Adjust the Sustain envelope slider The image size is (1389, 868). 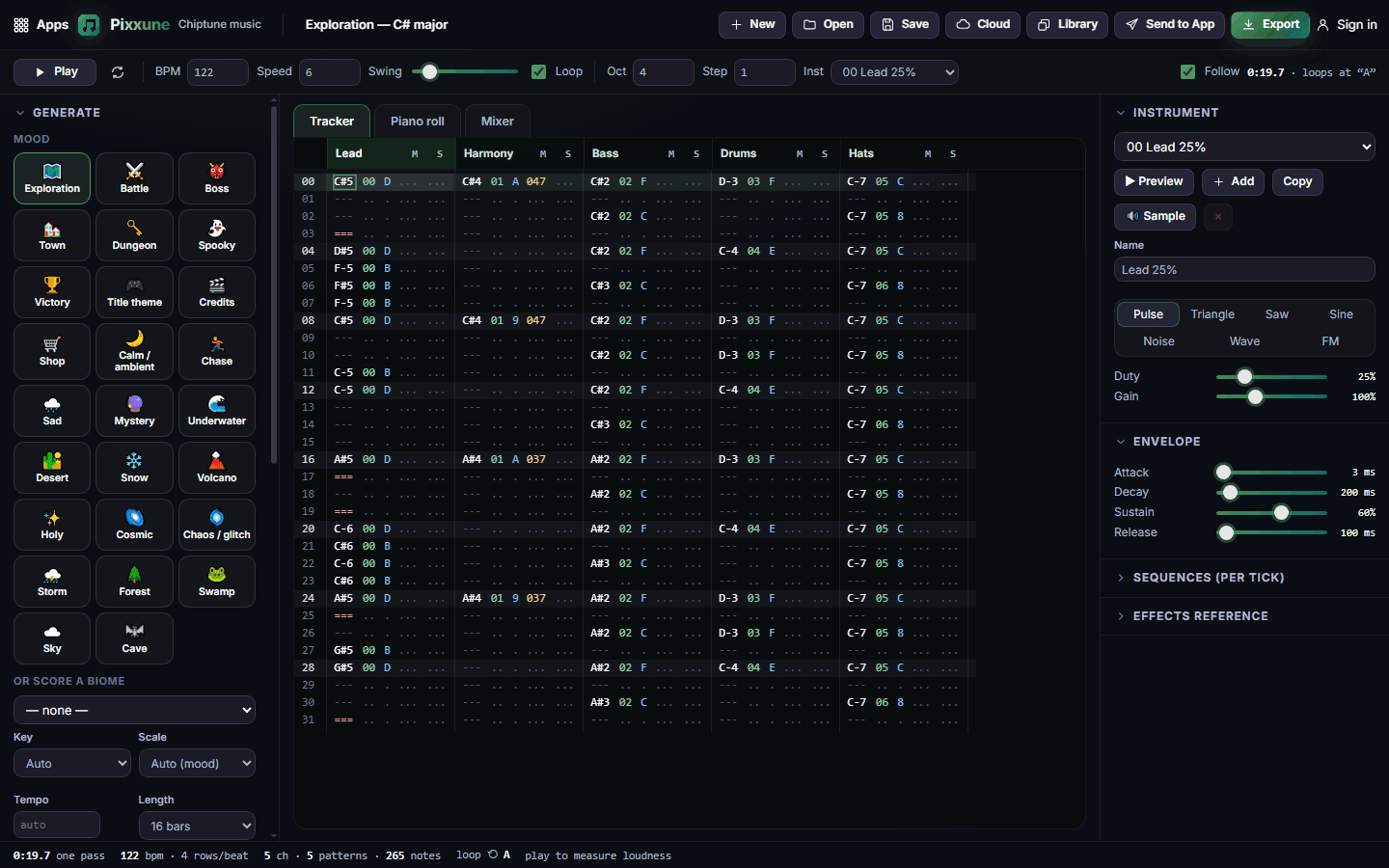[x=1271, y=513]
